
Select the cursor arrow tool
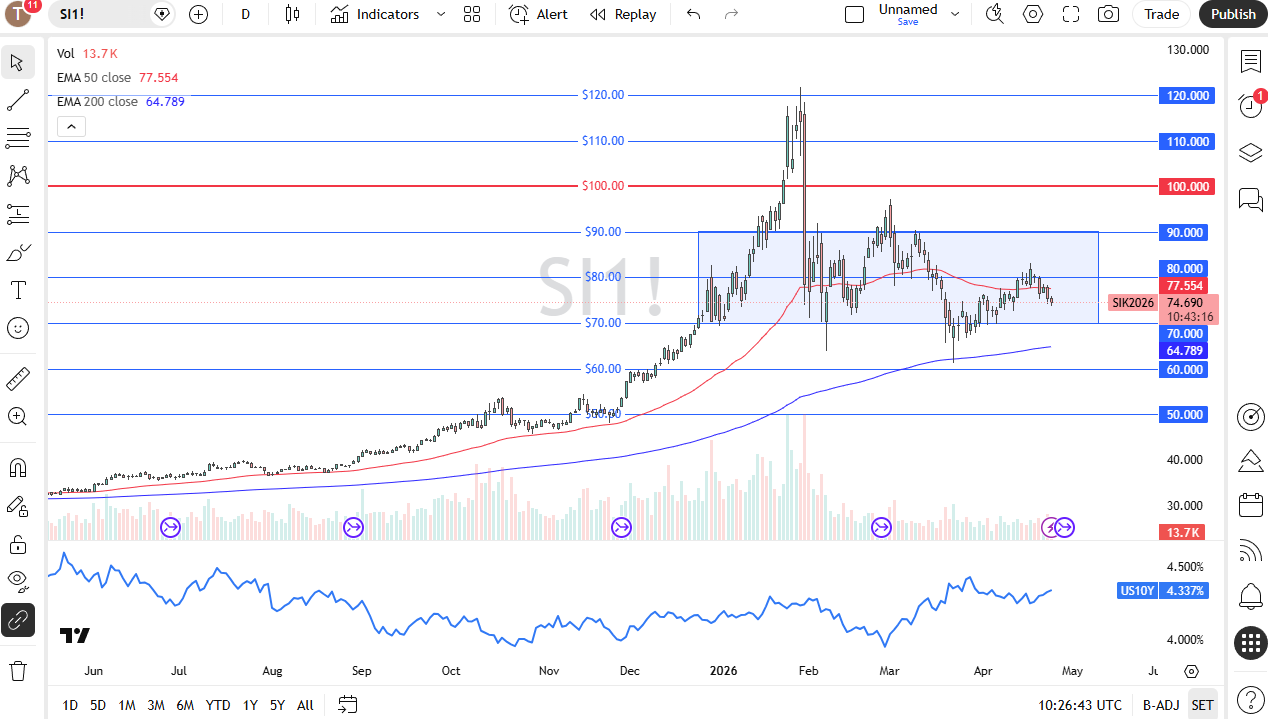tap(17, 62)
